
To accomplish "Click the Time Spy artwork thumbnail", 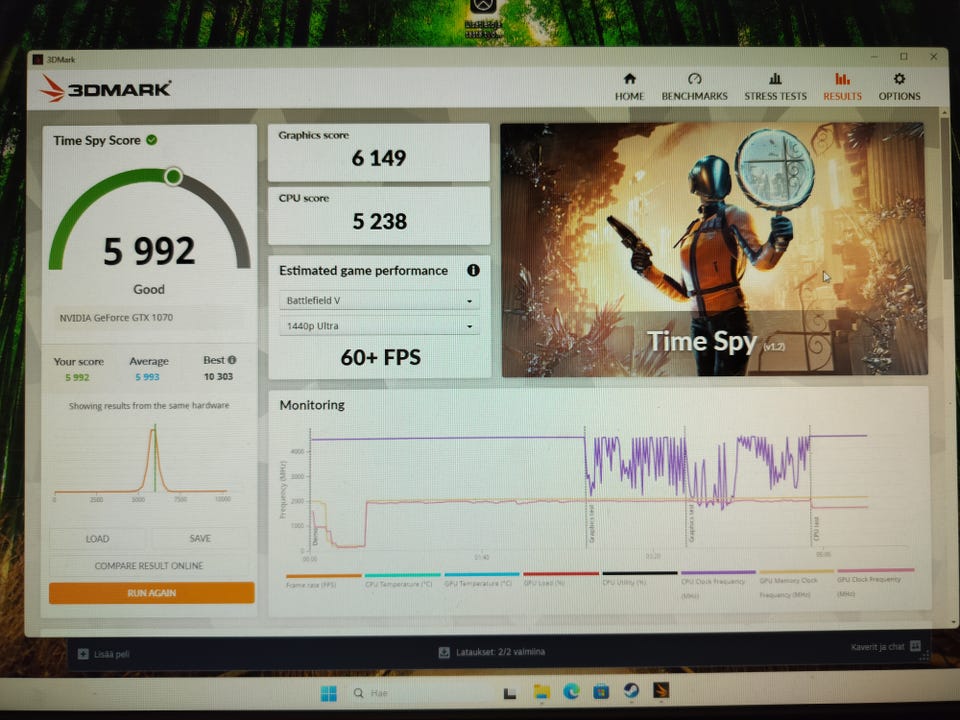I will point(714,249).
